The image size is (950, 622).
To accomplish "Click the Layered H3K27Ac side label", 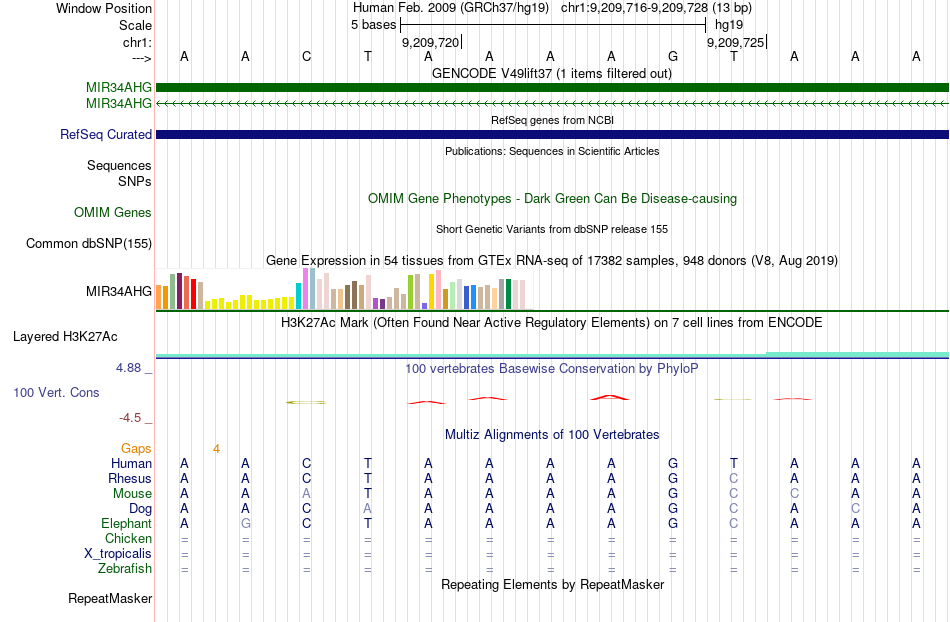I will point(65,337).
